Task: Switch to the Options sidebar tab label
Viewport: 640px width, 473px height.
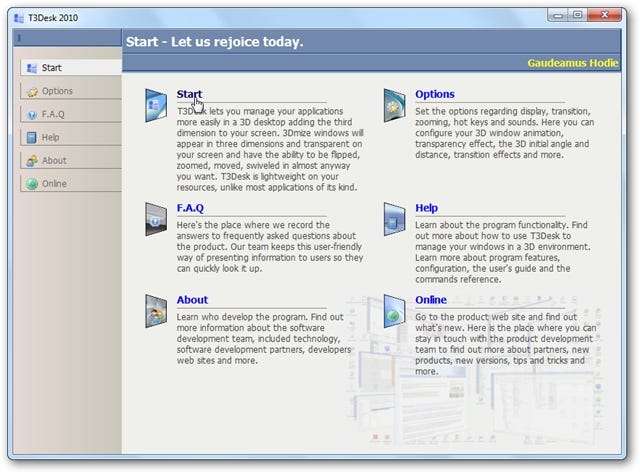Action: (57, 91)
